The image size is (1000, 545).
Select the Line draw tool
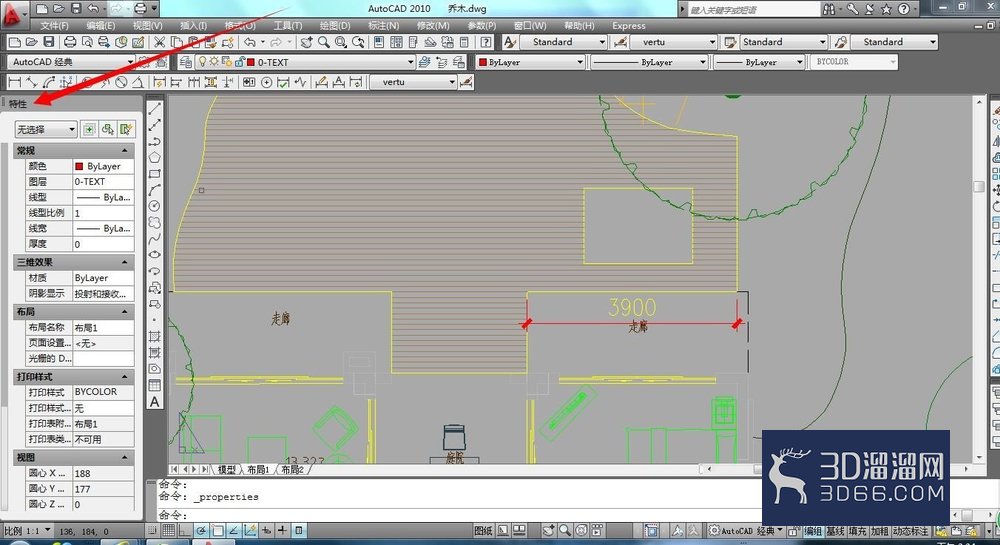click(154, 108)
